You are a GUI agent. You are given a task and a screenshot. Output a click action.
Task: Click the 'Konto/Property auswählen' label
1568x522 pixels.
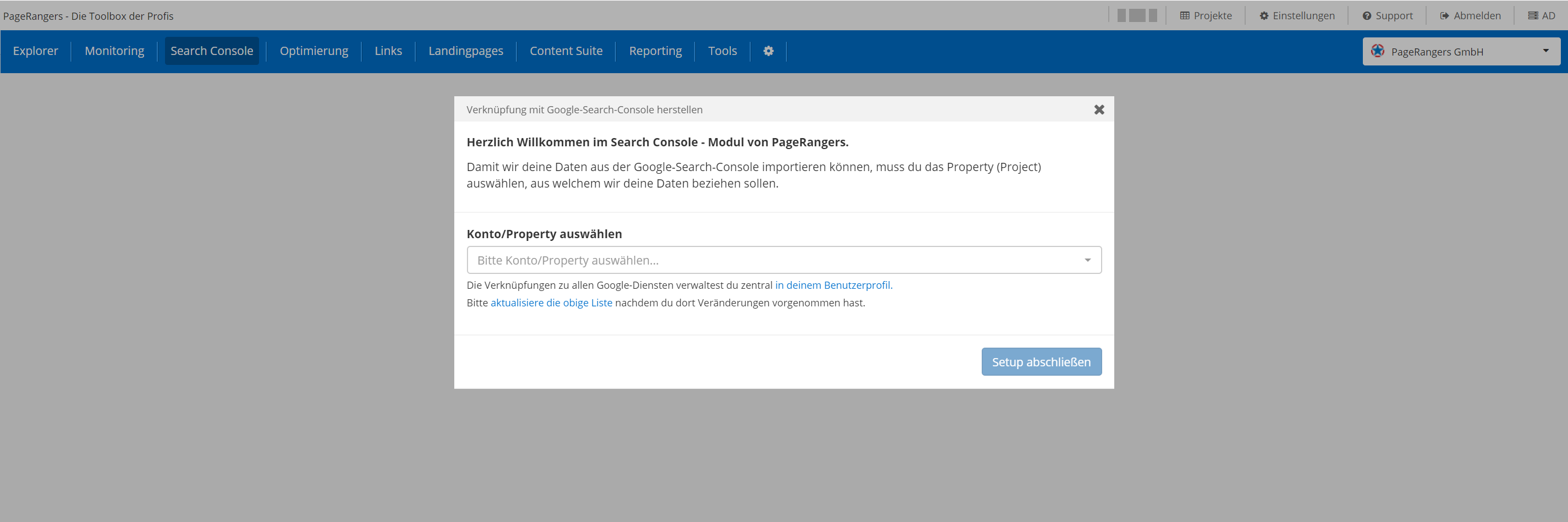click(544, 234)
